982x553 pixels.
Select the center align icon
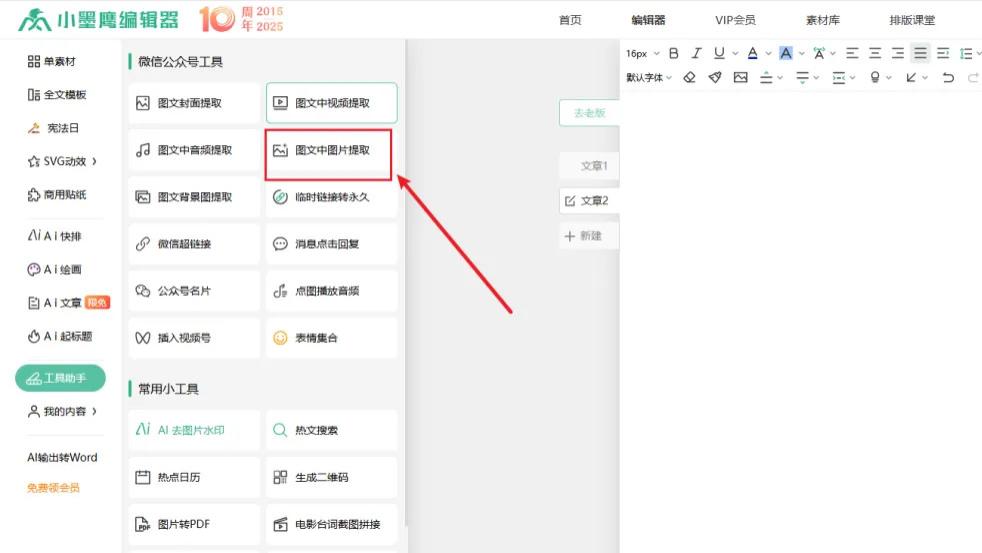pos(875,53)
